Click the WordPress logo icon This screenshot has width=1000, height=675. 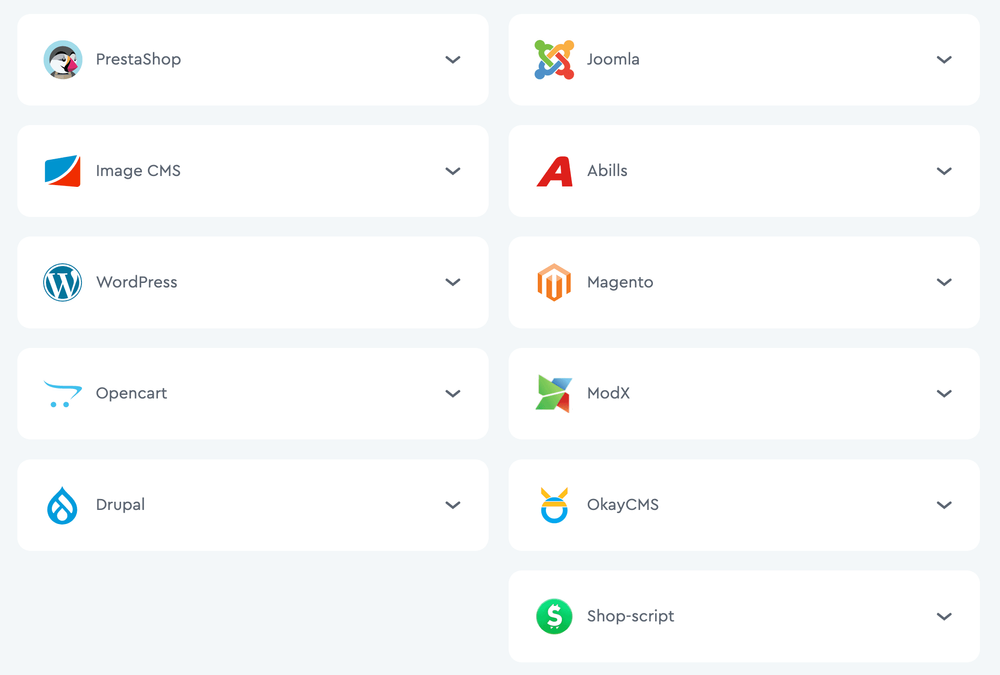tap(62, 283)
